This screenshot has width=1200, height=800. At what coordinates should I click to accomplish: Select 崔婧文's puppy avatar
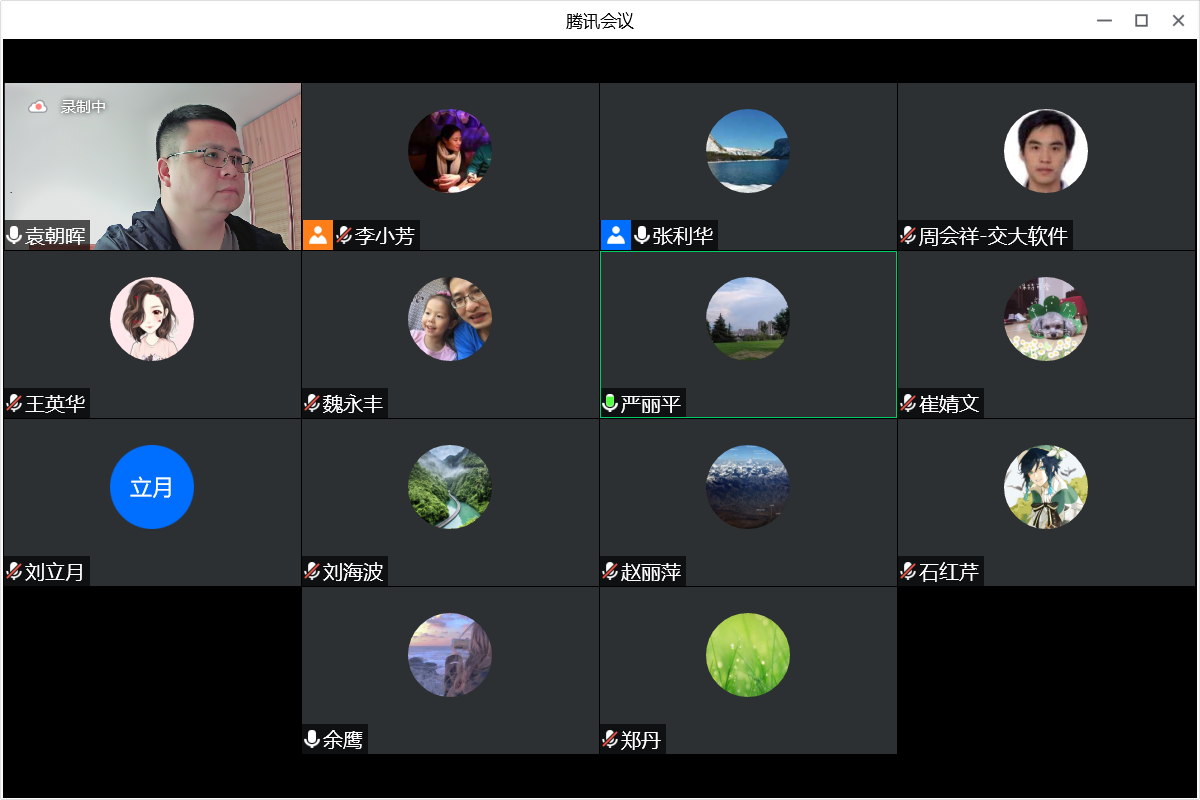1046,319
